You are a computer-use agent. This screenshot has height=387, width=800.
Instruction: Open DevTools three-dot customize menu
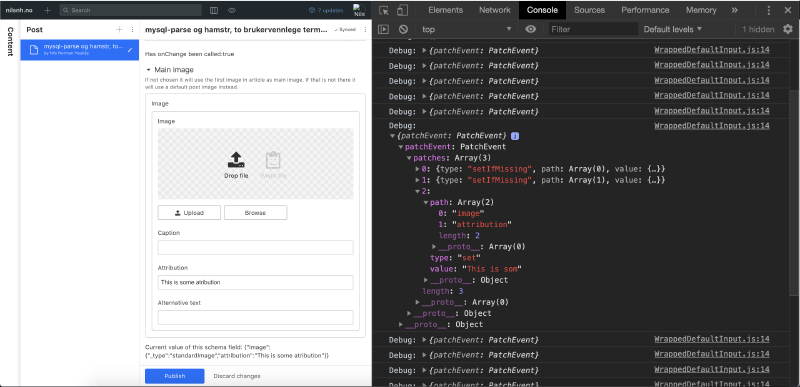pos(769,10)
